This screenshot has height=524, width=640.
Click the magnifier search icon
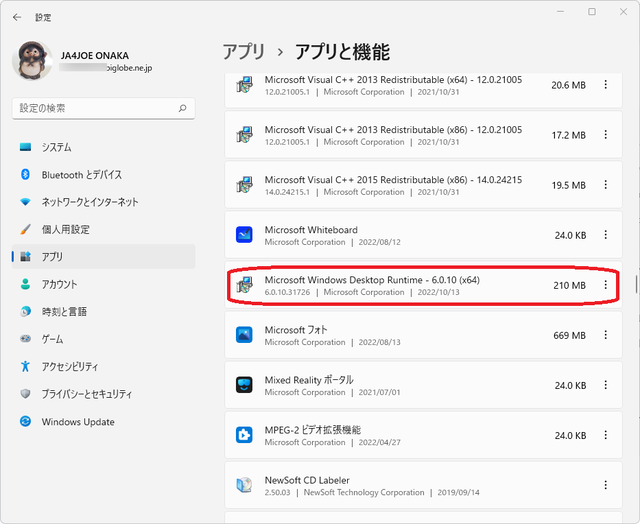point(182,108)
